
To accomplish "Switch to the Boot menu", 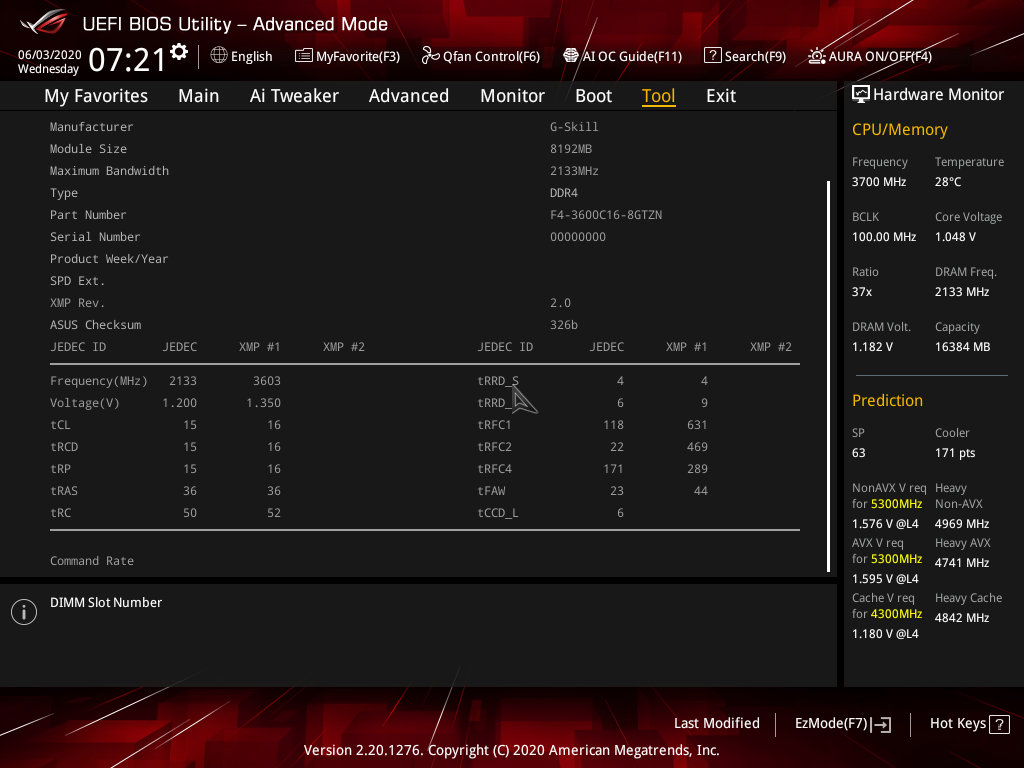I will (593, 95).
